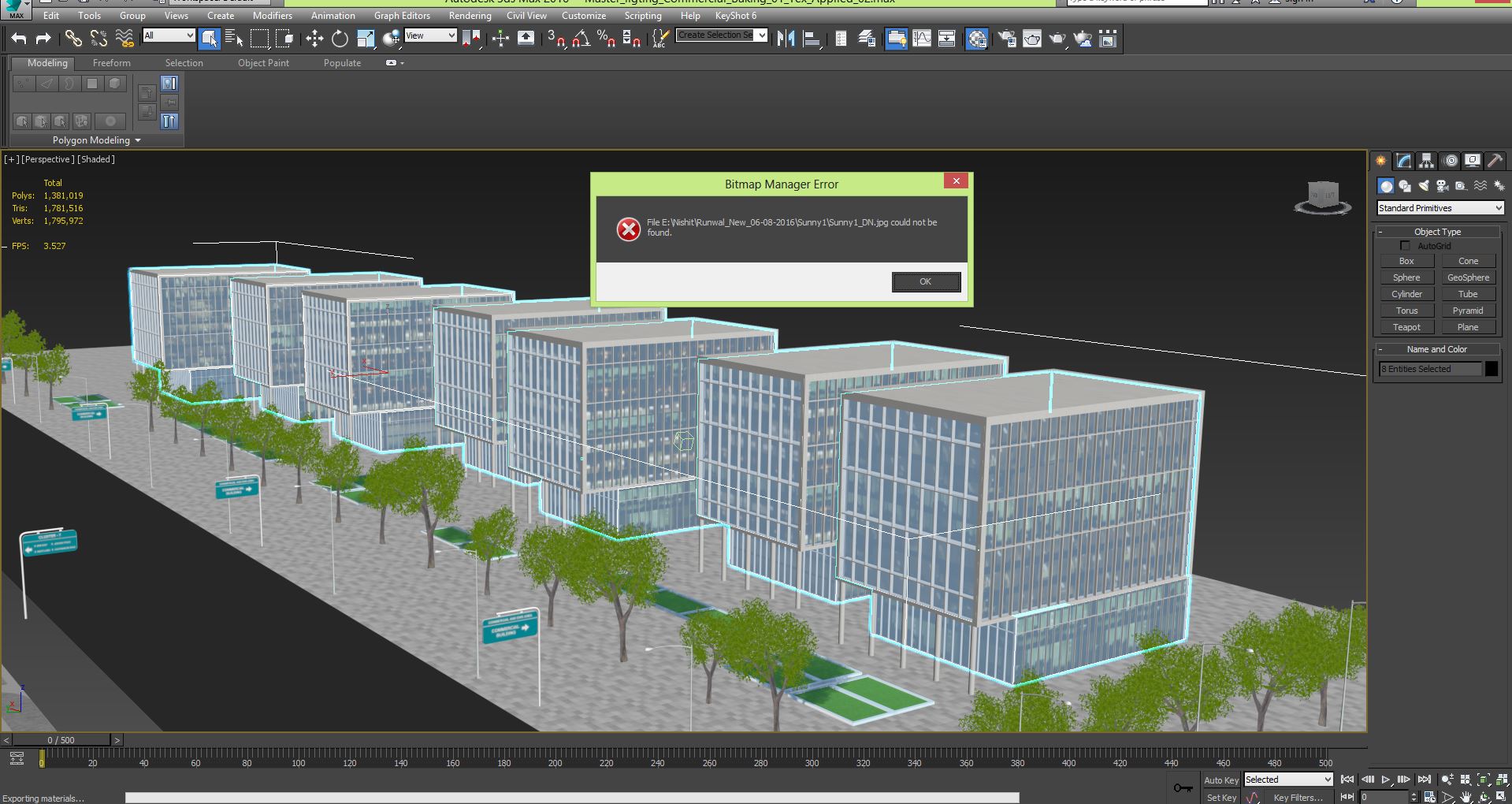Expand the Standard Primitives dropdown

tap(1440, 208)
